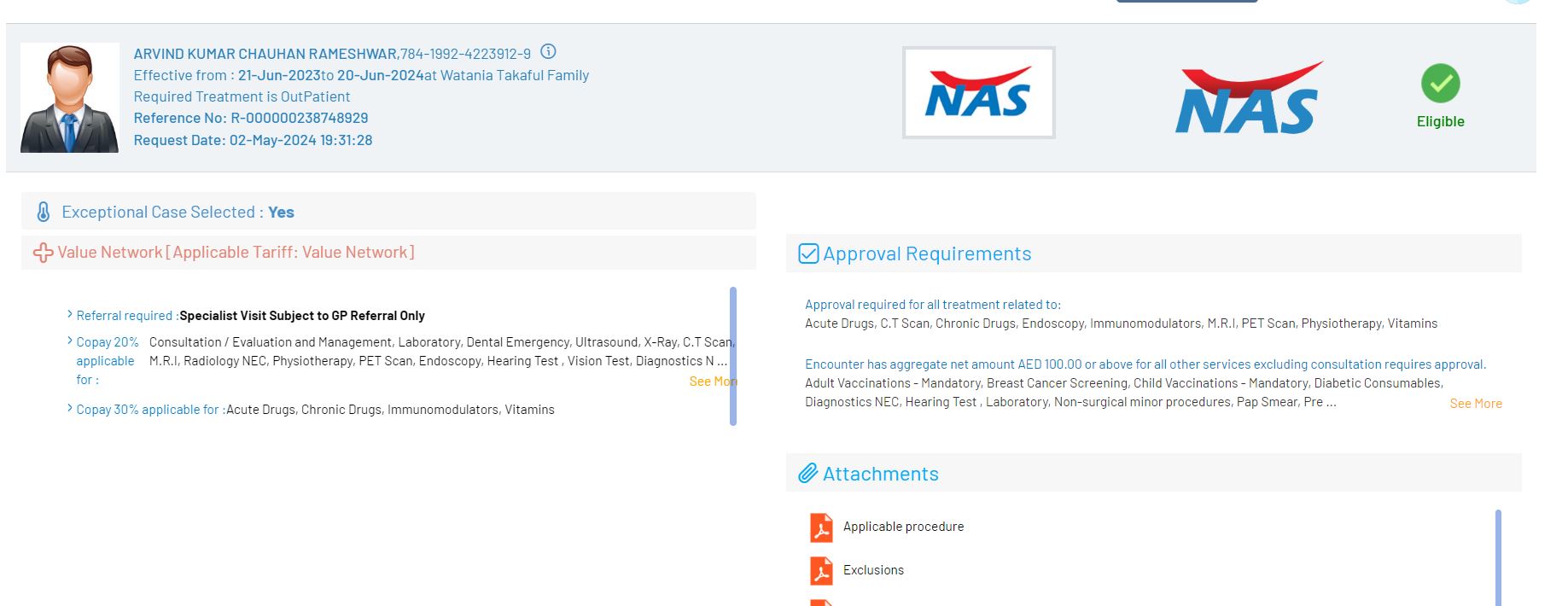
Task: Click the Approval Requirements checkbox icon
Action: (808, 253)
